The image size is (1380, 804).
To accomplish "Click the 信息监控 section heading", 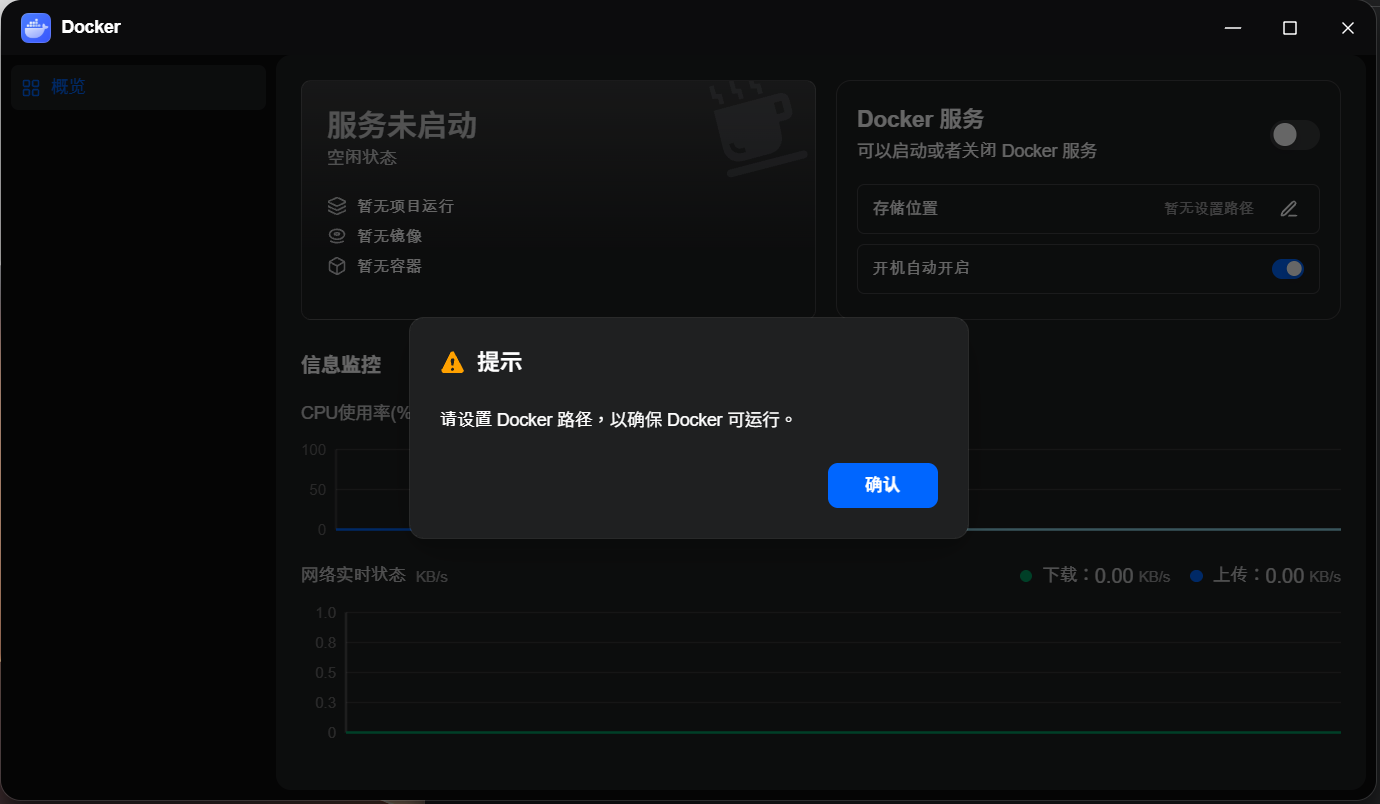I will pyautogui.click(x=341, y=365).
